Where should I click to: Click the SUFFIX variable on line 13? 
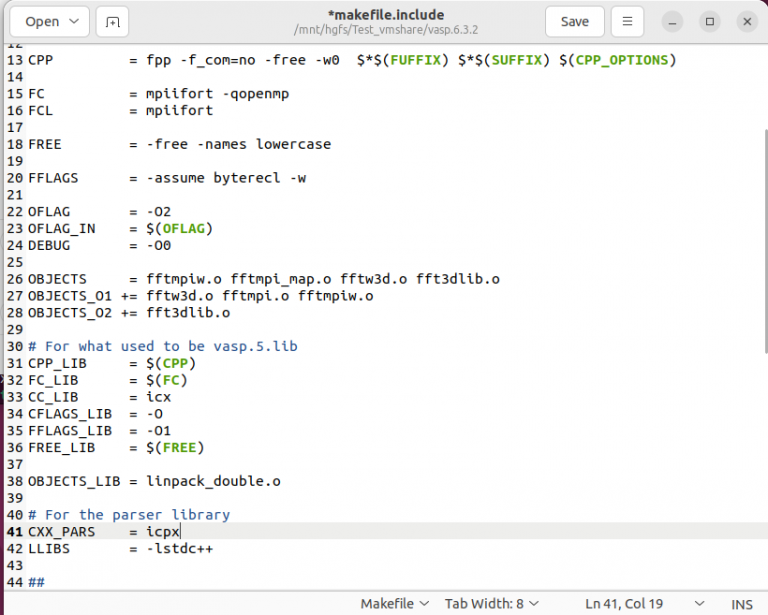(517, 60)
